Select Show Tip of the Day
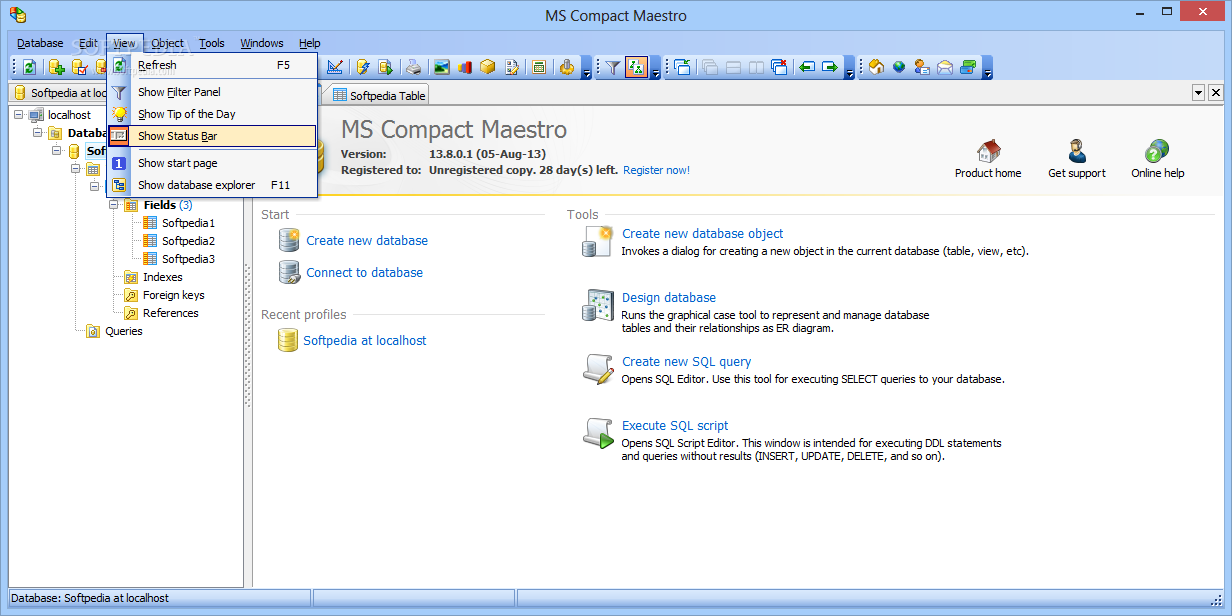 [x=212, y=114]
